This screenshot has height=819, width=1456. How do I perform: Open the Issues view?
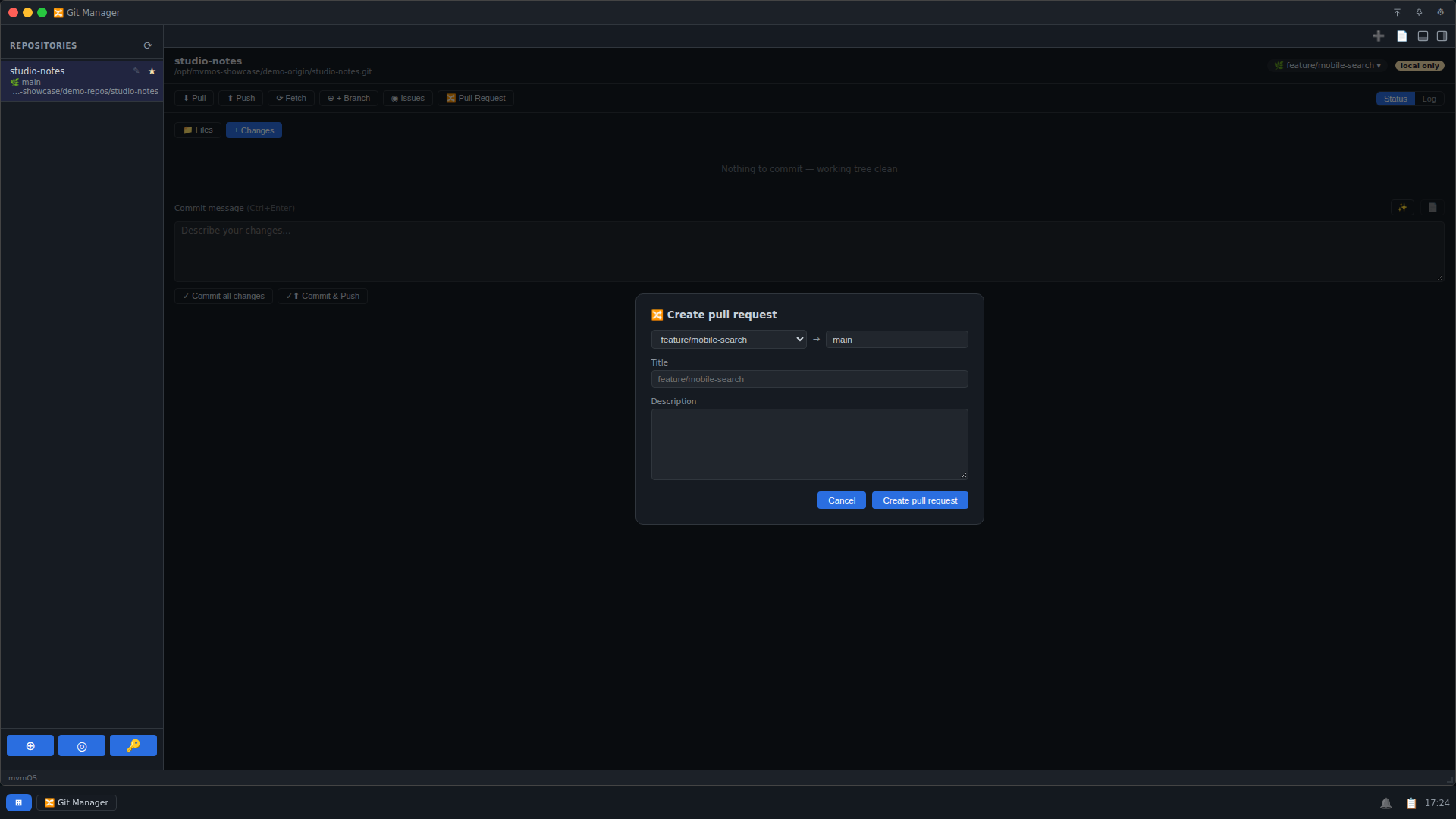click(408, 98)
